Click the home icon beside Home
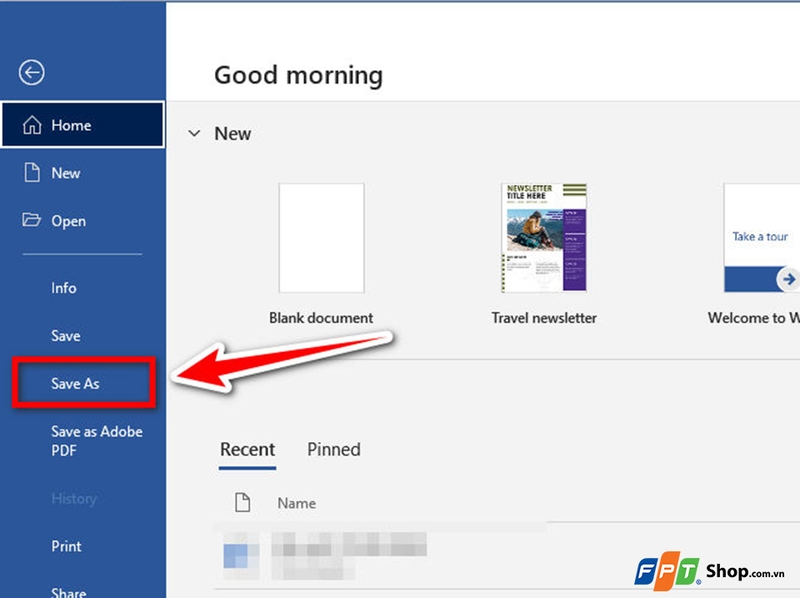Viewport: 800px width, 598px height. (32, 125)
